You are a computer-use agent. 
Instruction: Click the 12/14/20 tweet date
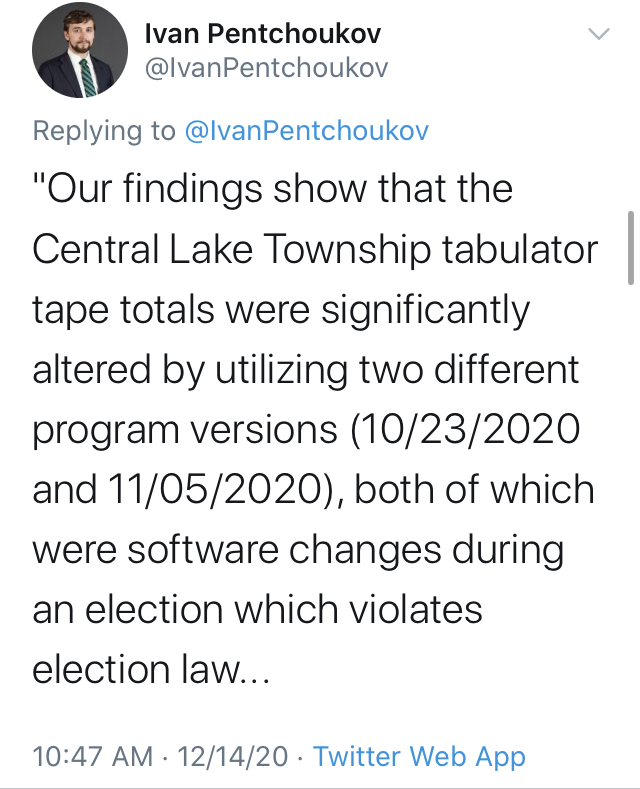coord(233,756)
